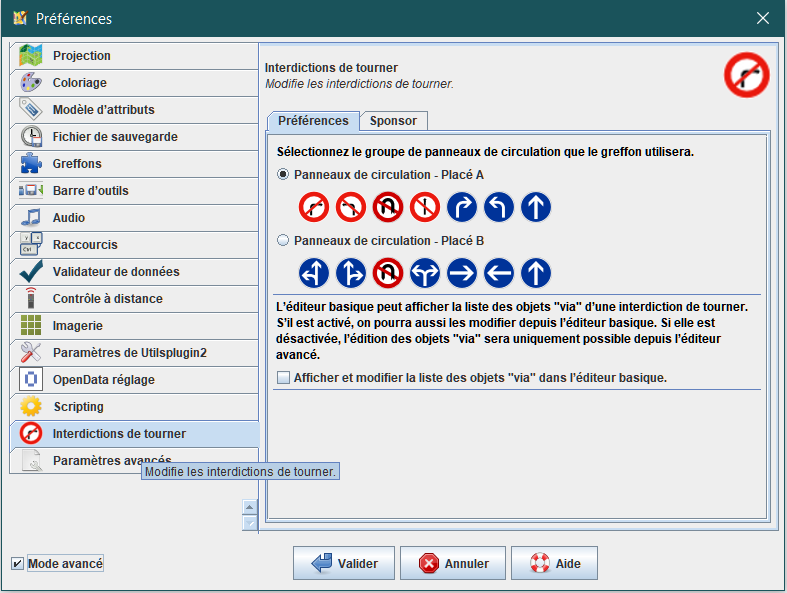Enable showing via objects in basic editor
The height and width of the screenshot is (593, 787).
pyautogui.click(x=284, y=378)
